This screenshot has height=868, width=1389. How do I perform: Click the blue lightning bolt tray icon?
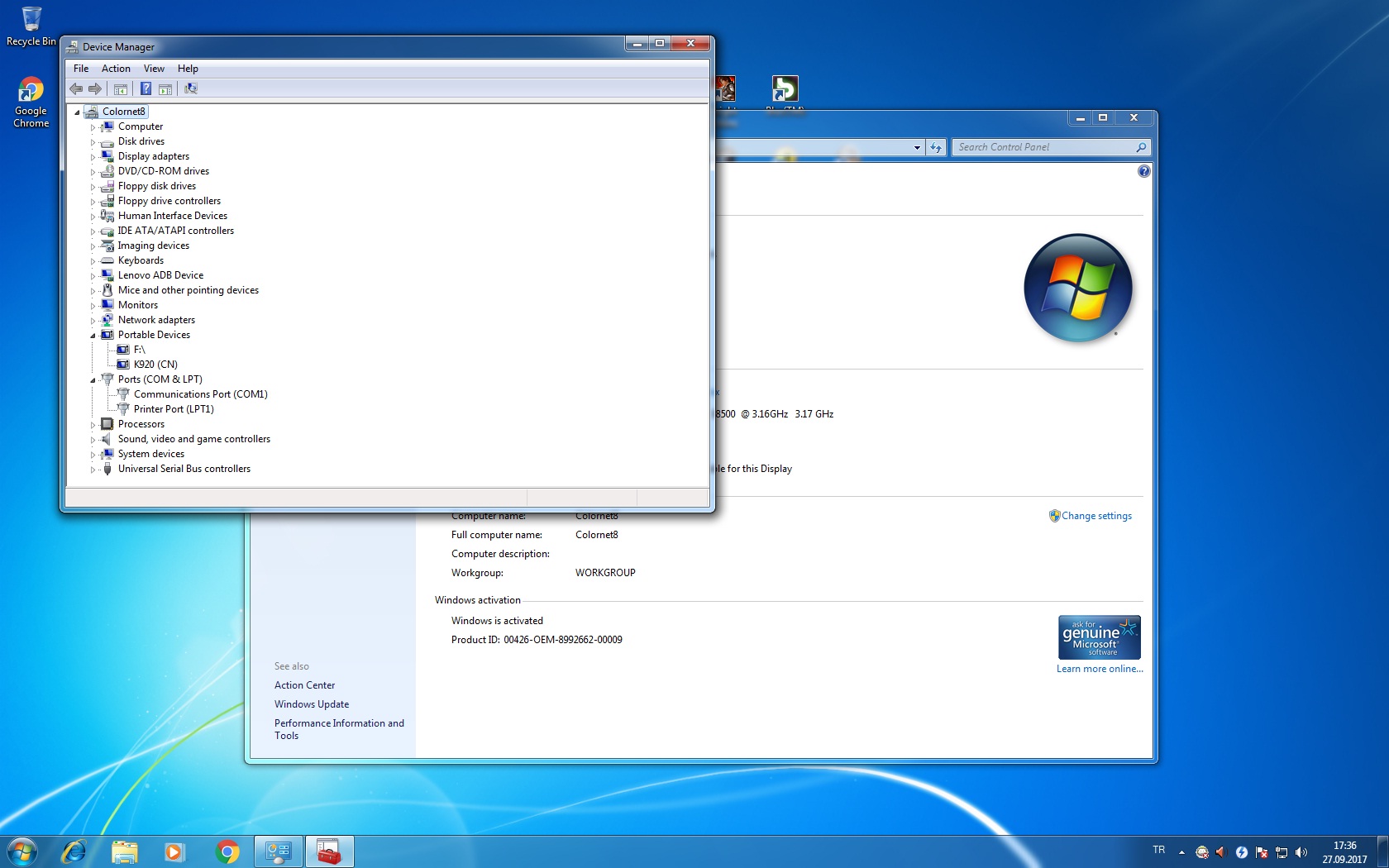pyautogui.click(x=1242, y=852)
